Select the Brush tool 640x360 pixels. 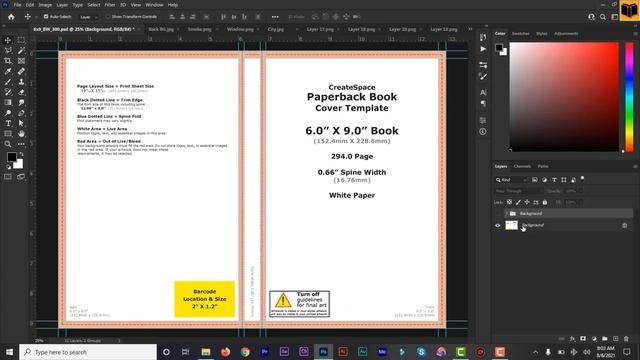8,82
